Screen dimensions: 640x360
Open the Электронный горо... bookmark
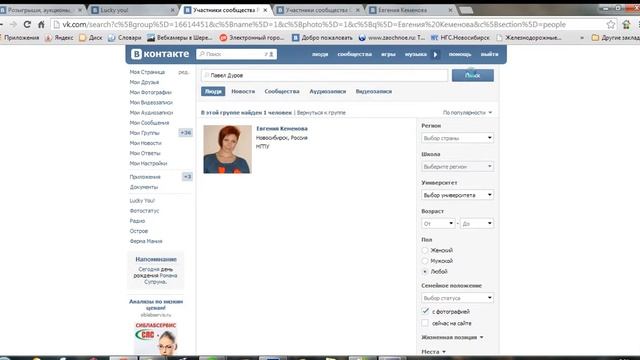pos(252,38)
